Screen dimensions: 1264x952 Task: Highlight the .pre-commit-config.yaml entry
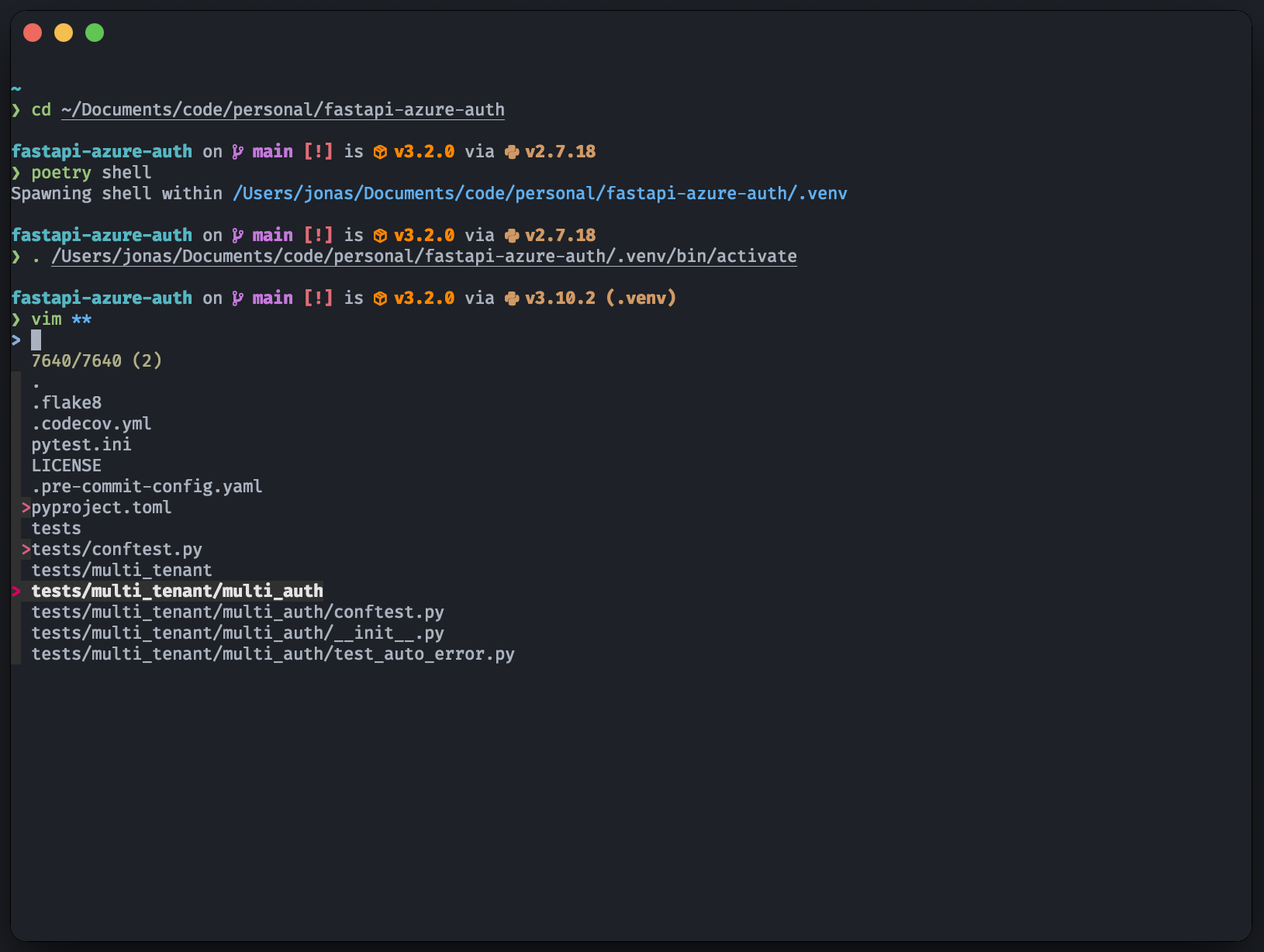147,487
